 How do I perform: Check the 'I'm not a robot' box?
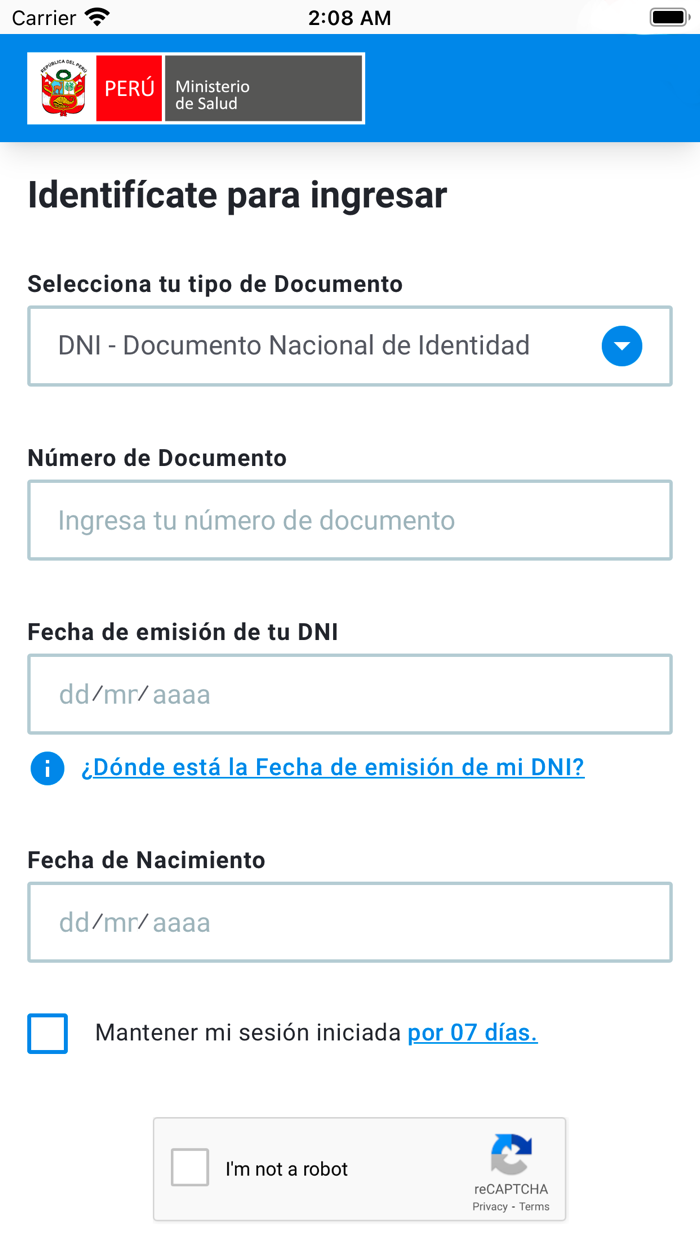tap(189, 1167)
